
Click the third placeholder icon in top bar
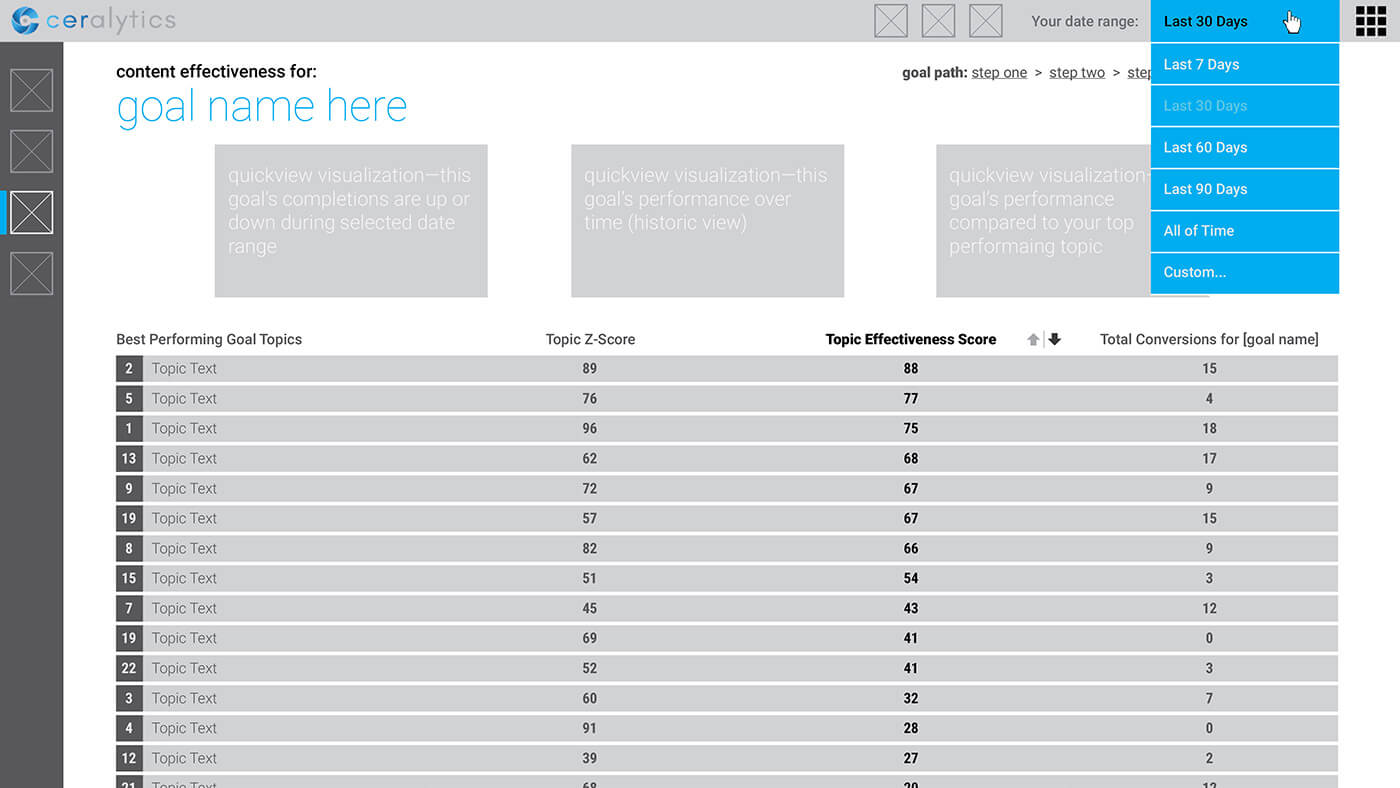pos(986,20)
